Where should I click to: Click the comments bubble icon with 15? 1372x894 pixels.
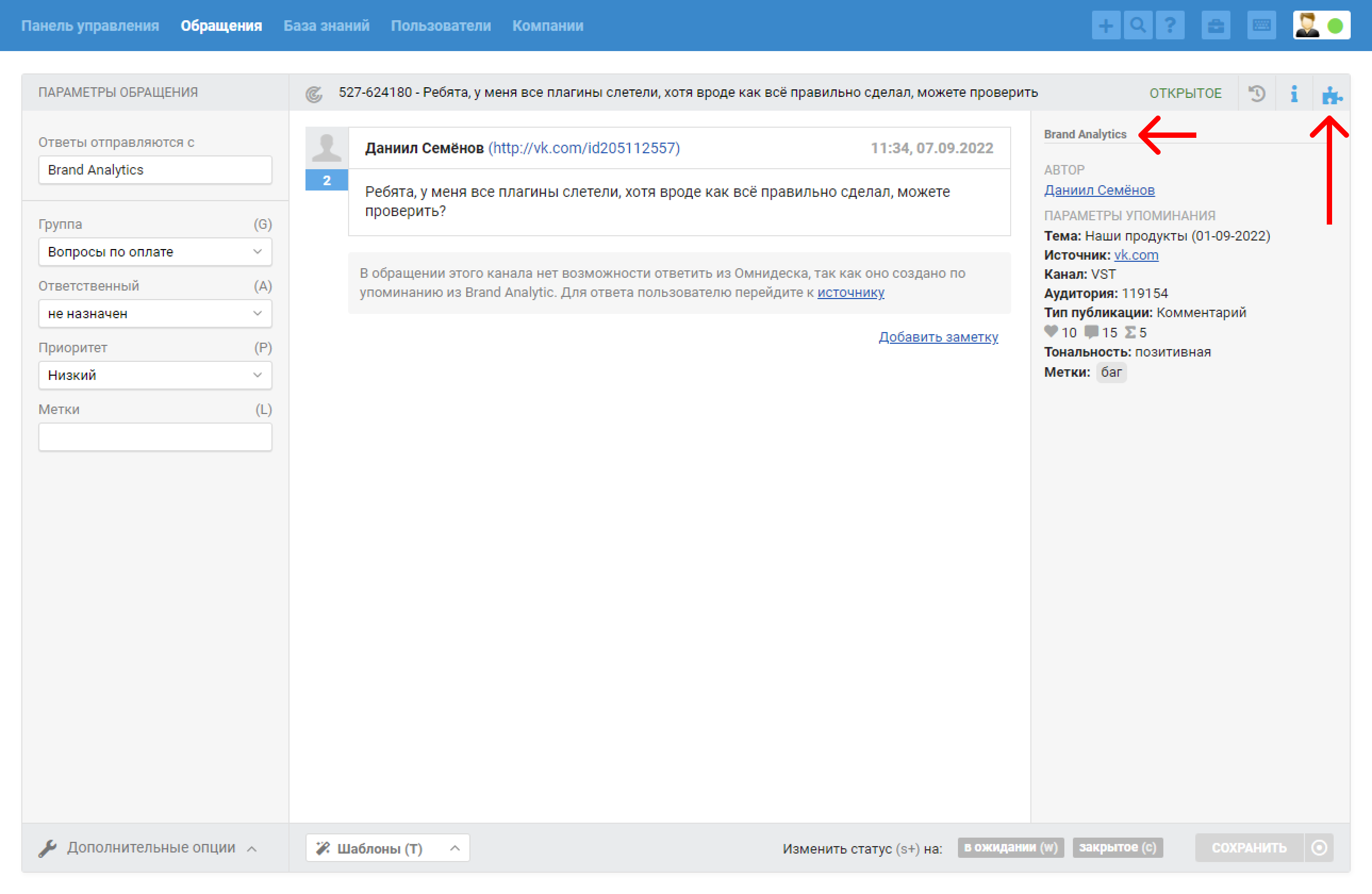(1091, 332)
